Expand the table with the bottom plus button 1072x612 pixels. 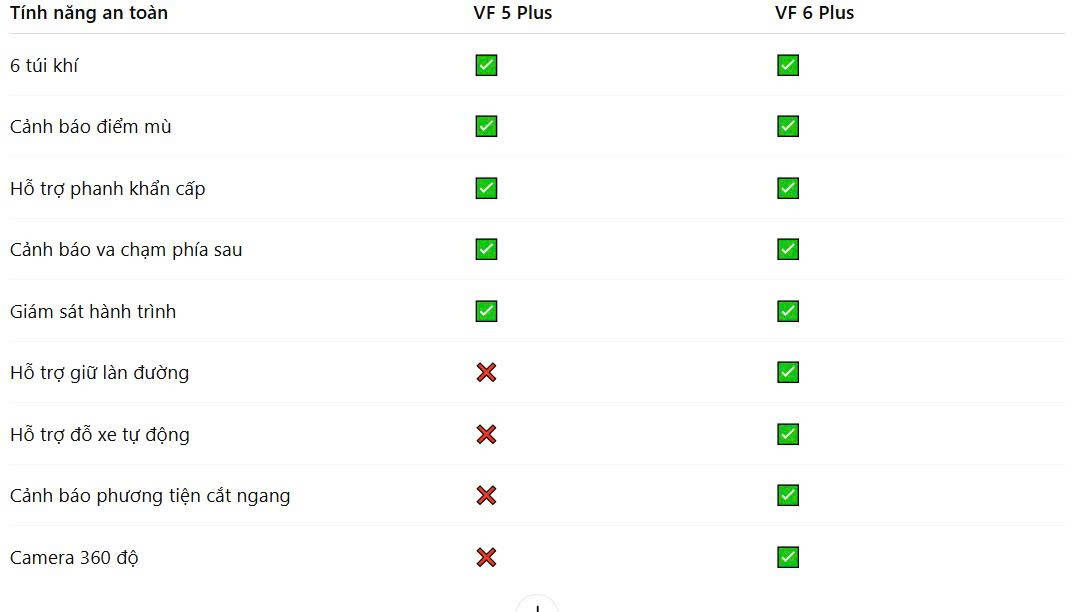537,606
